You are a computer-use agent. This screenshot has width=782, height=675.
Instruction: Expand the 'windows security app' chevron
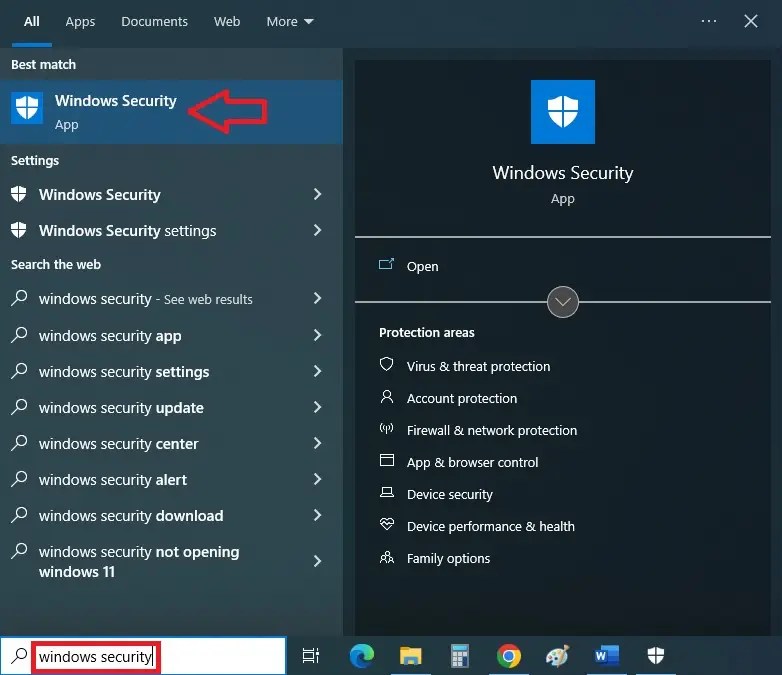(317, 335)
